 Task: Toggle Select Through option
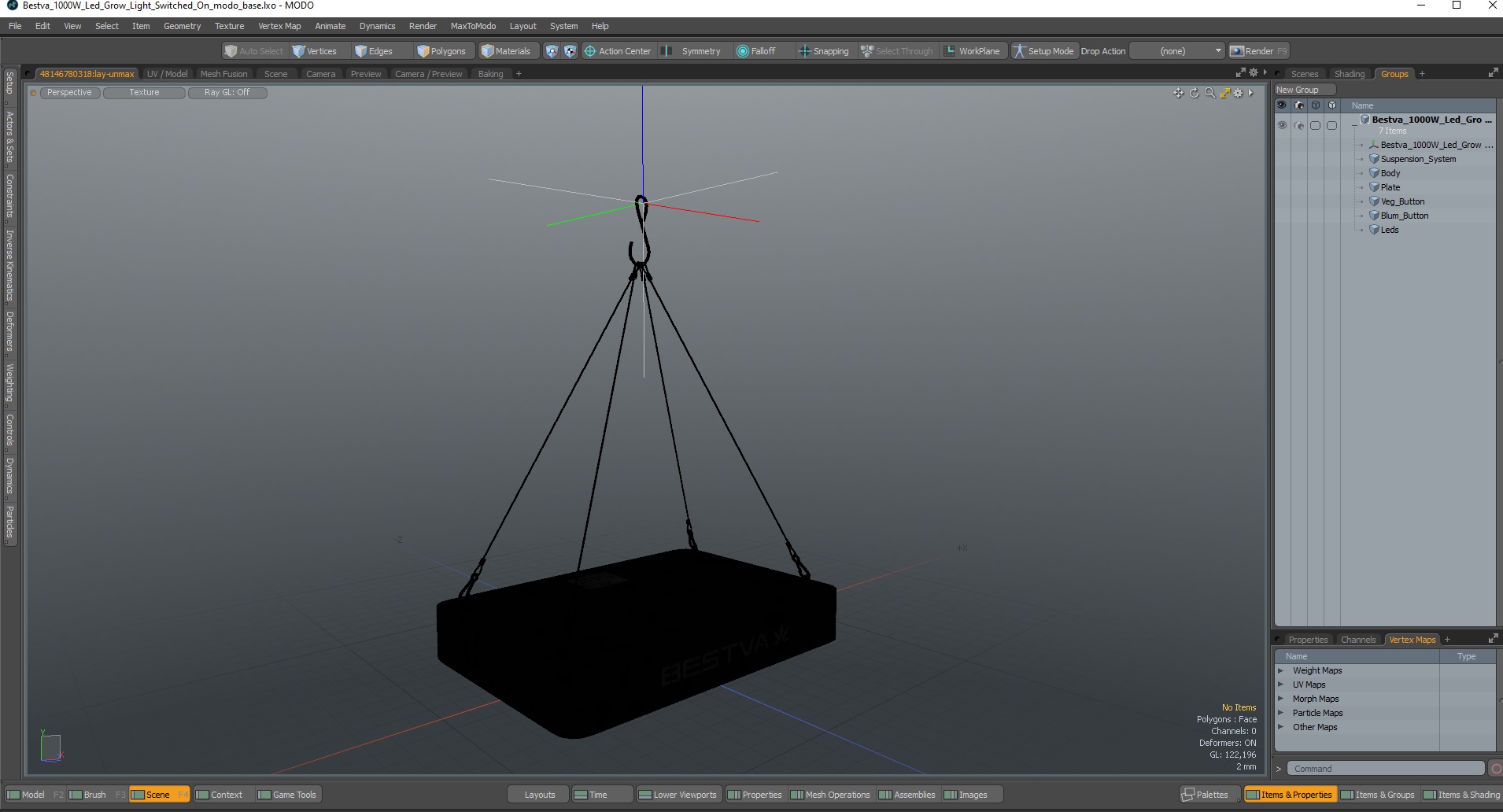pyautogui.click(x=897, y=51)
